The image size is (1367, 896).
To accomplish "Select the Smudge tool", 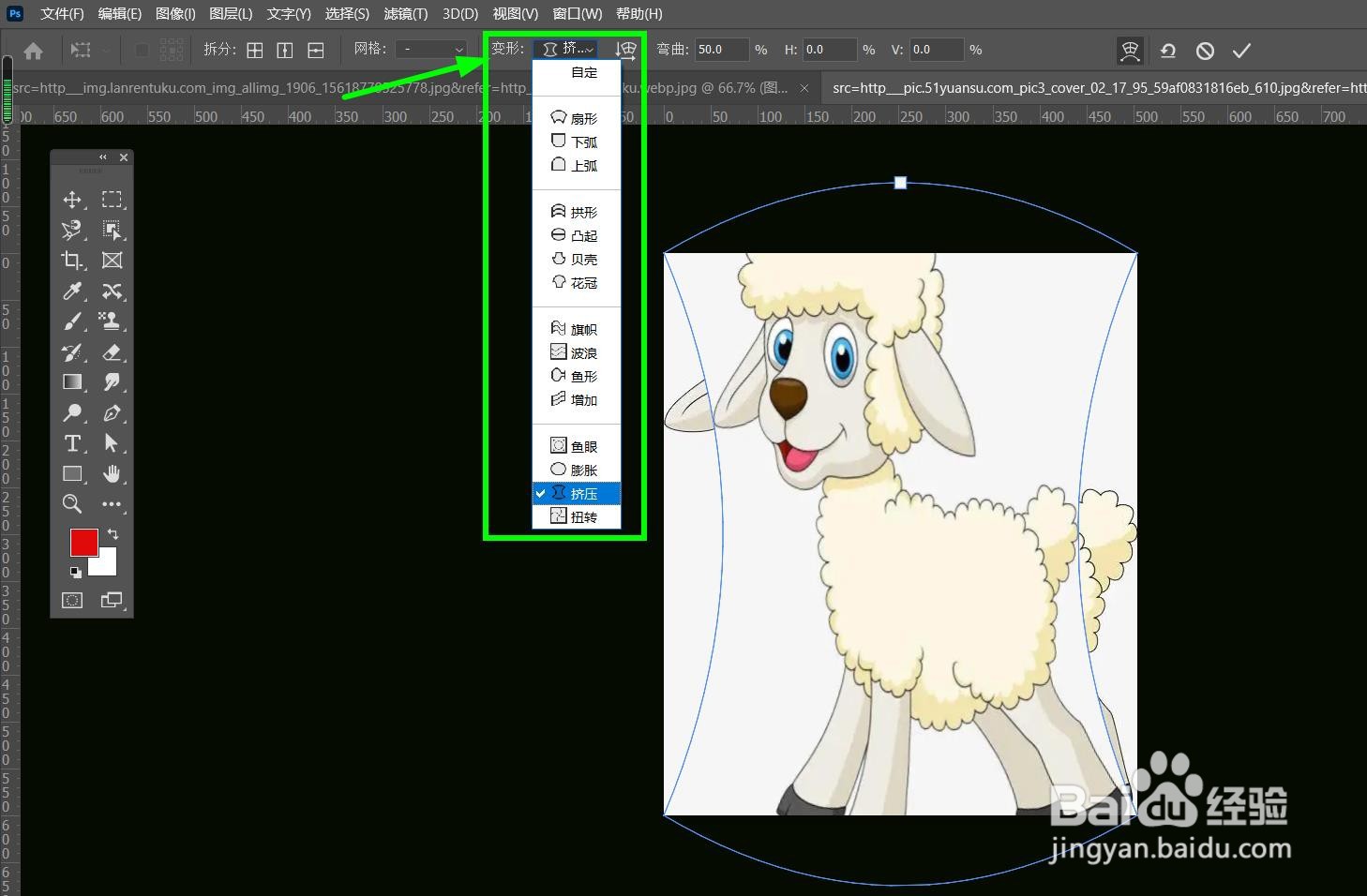I will point(112,382).
